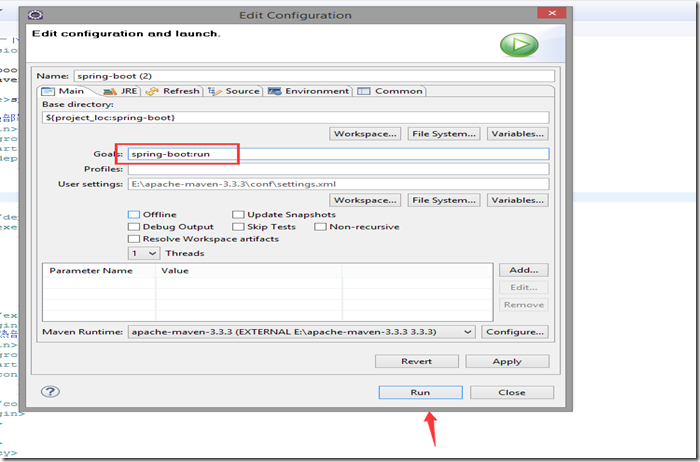Viewport: 700px width, 462px height.
Task: Enable Resolve Workspace artifacts checkbox
Action: click(134, 239)
